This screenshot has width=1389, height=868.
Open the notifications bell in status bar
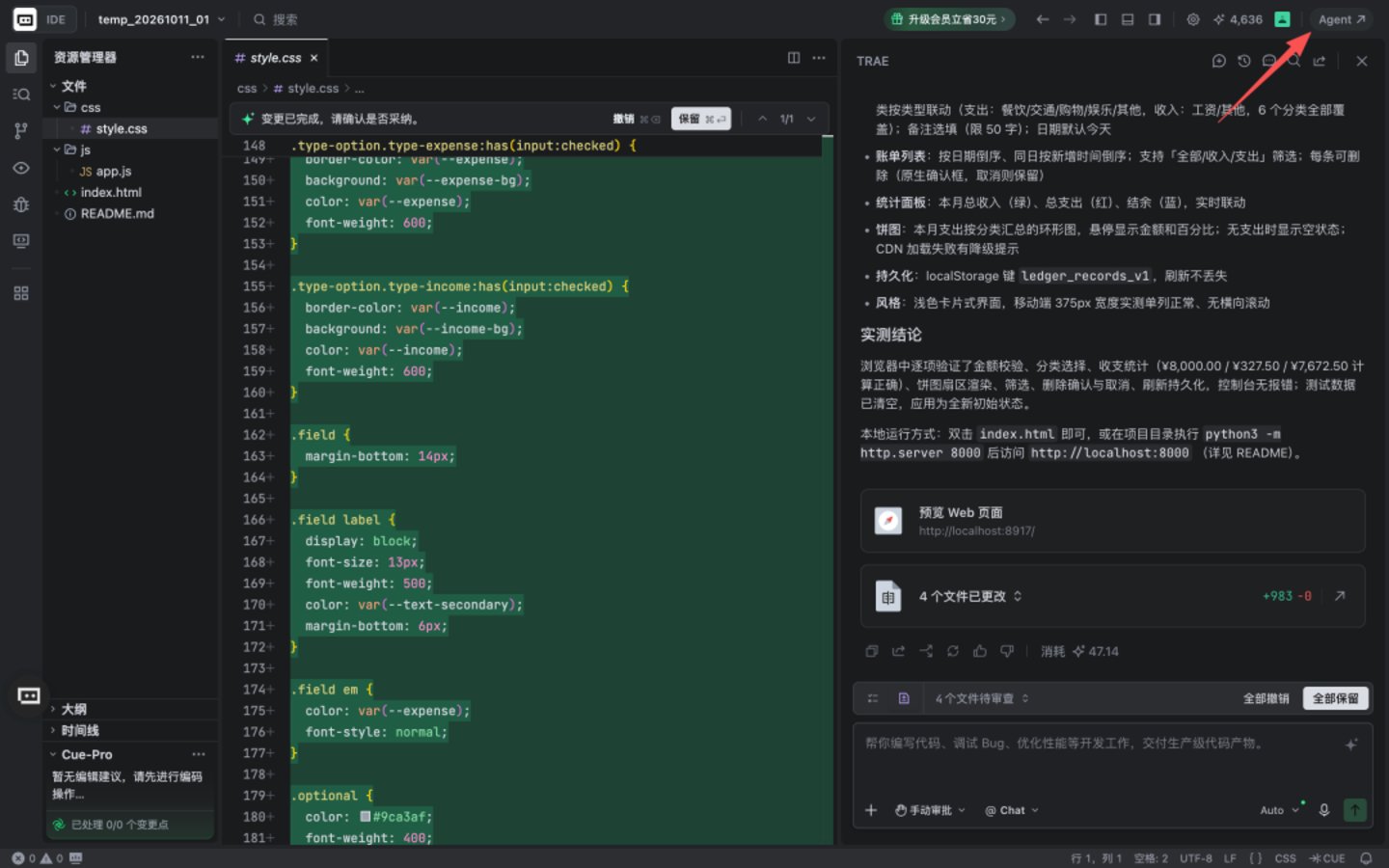[1366, 858]
